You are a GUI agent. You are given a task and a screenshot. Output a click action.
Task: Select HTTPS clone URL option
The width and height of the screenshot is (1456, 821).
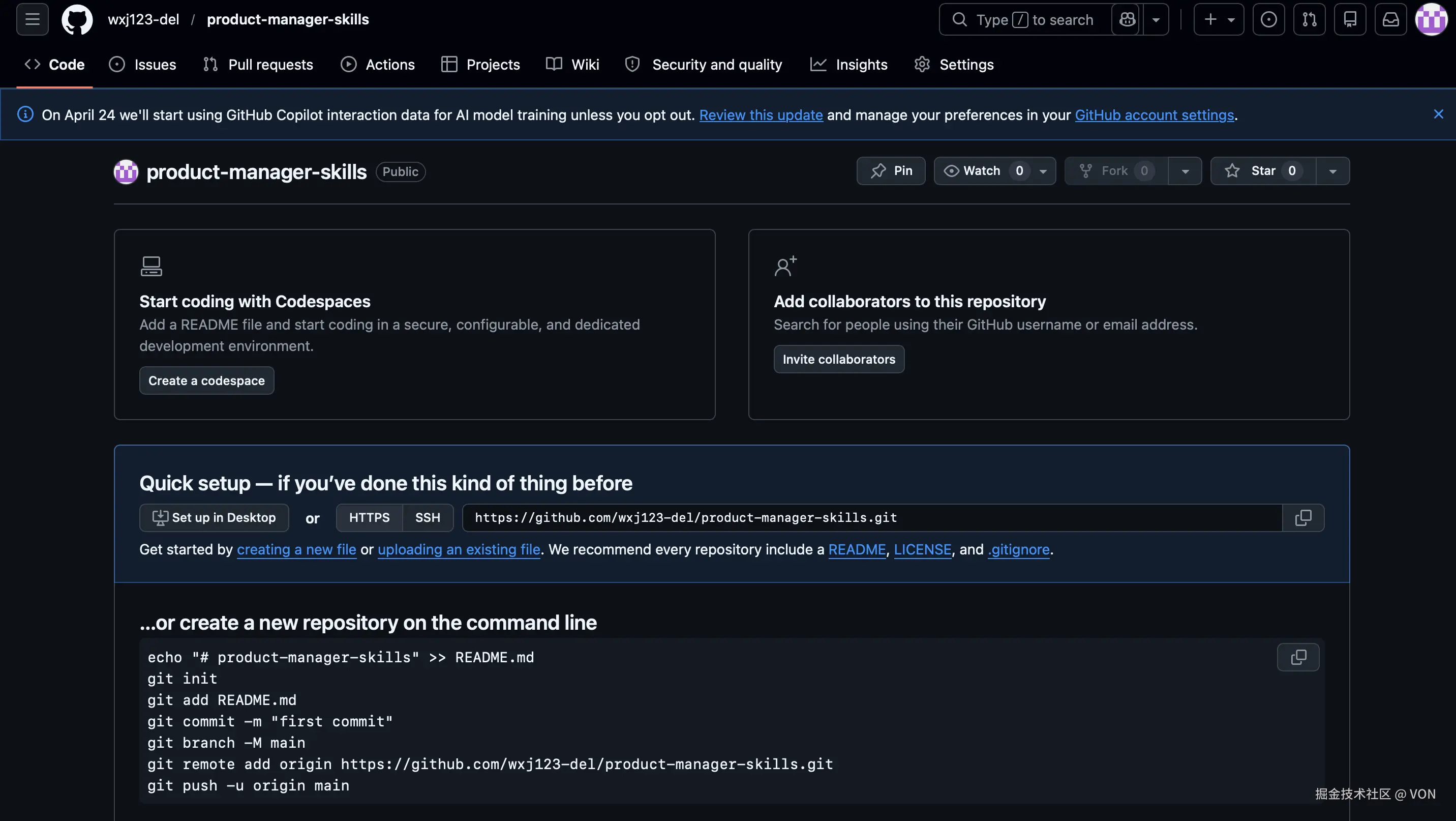[369, 517]
